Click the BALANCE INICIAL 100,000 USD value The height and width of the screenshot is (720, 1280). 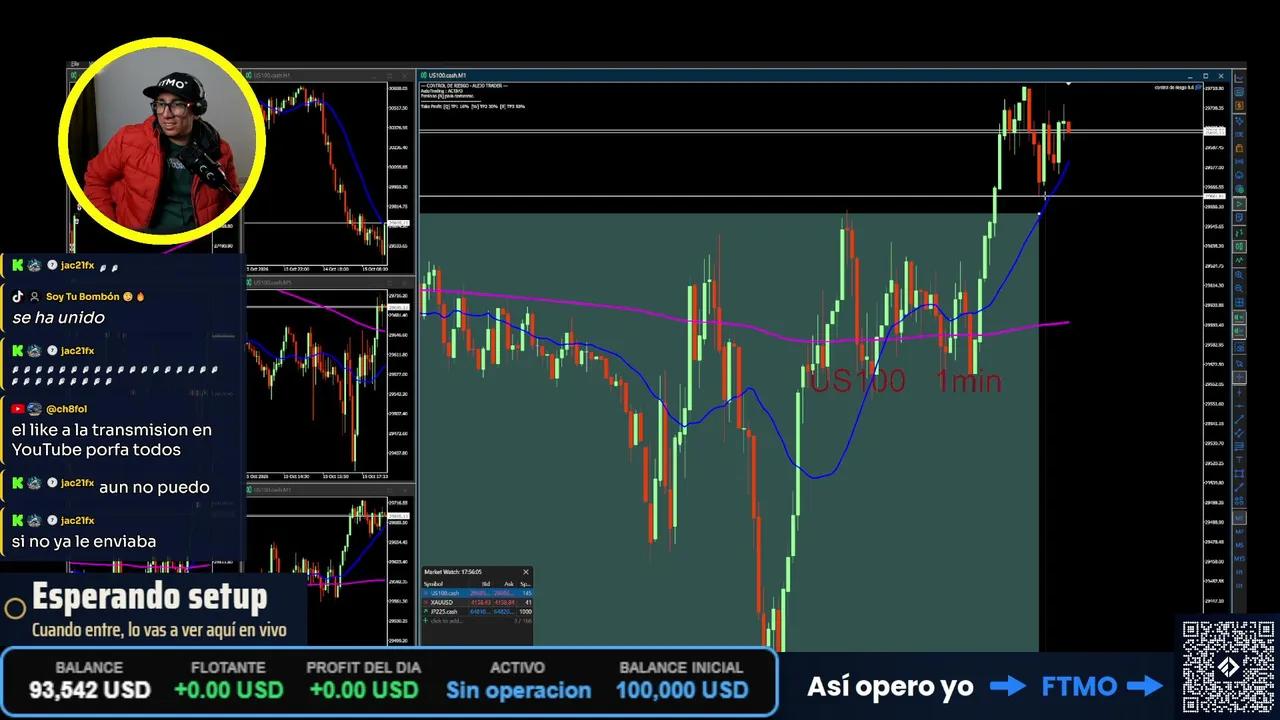pos(682,690)
